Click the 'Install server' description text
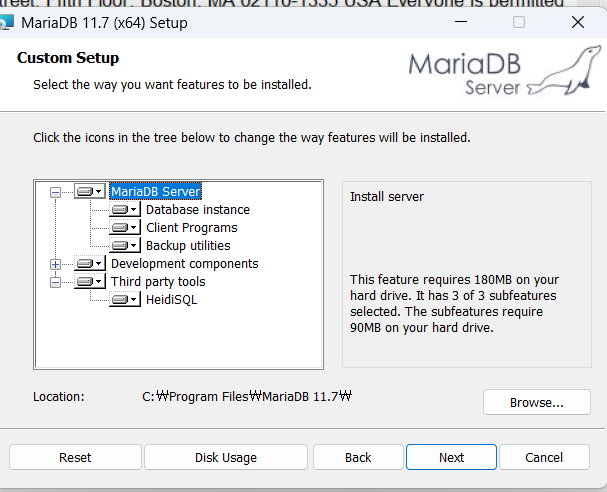The width and height of the screenshot is (607, 492). click(x=387, y=197)
